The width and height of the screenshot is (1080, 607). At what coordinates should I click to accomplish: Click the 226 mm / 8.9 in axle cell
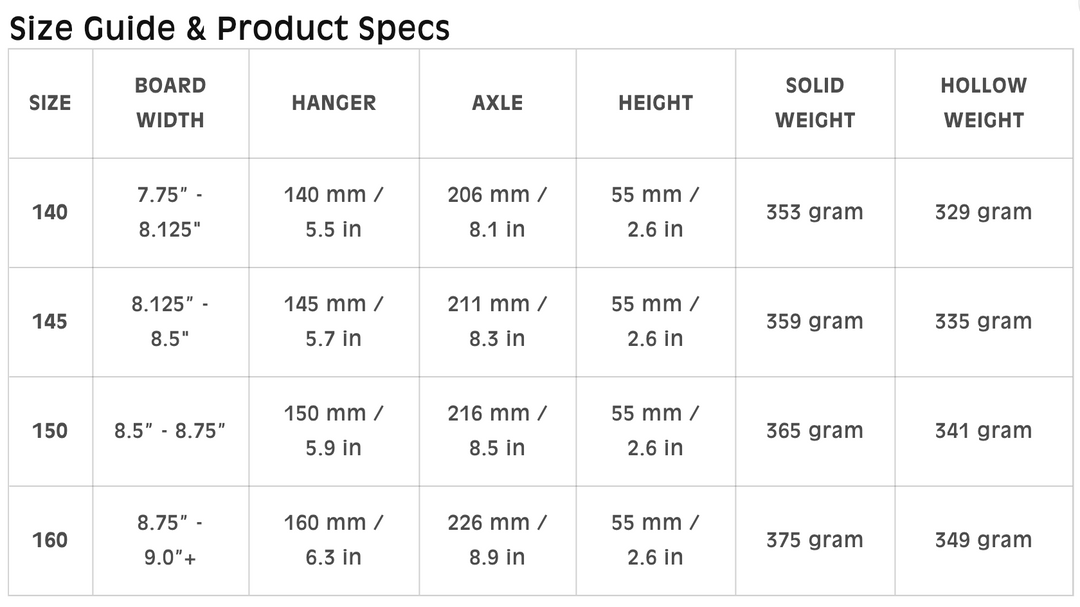coord(497,540)
